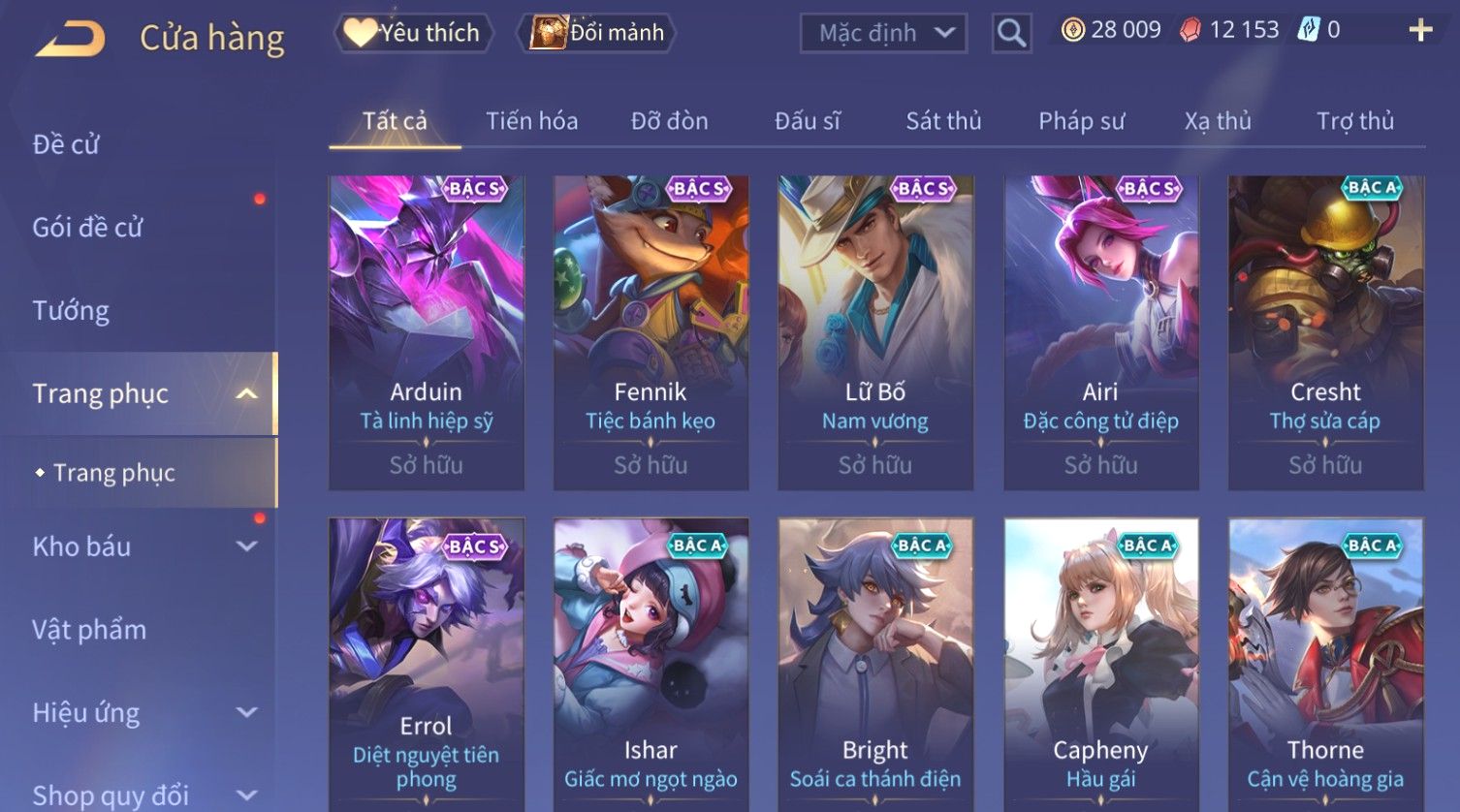Select Airi Đặc công tử điệp skin
This screenshot has height=812, width=1460.
click(x=1100, y=332)
